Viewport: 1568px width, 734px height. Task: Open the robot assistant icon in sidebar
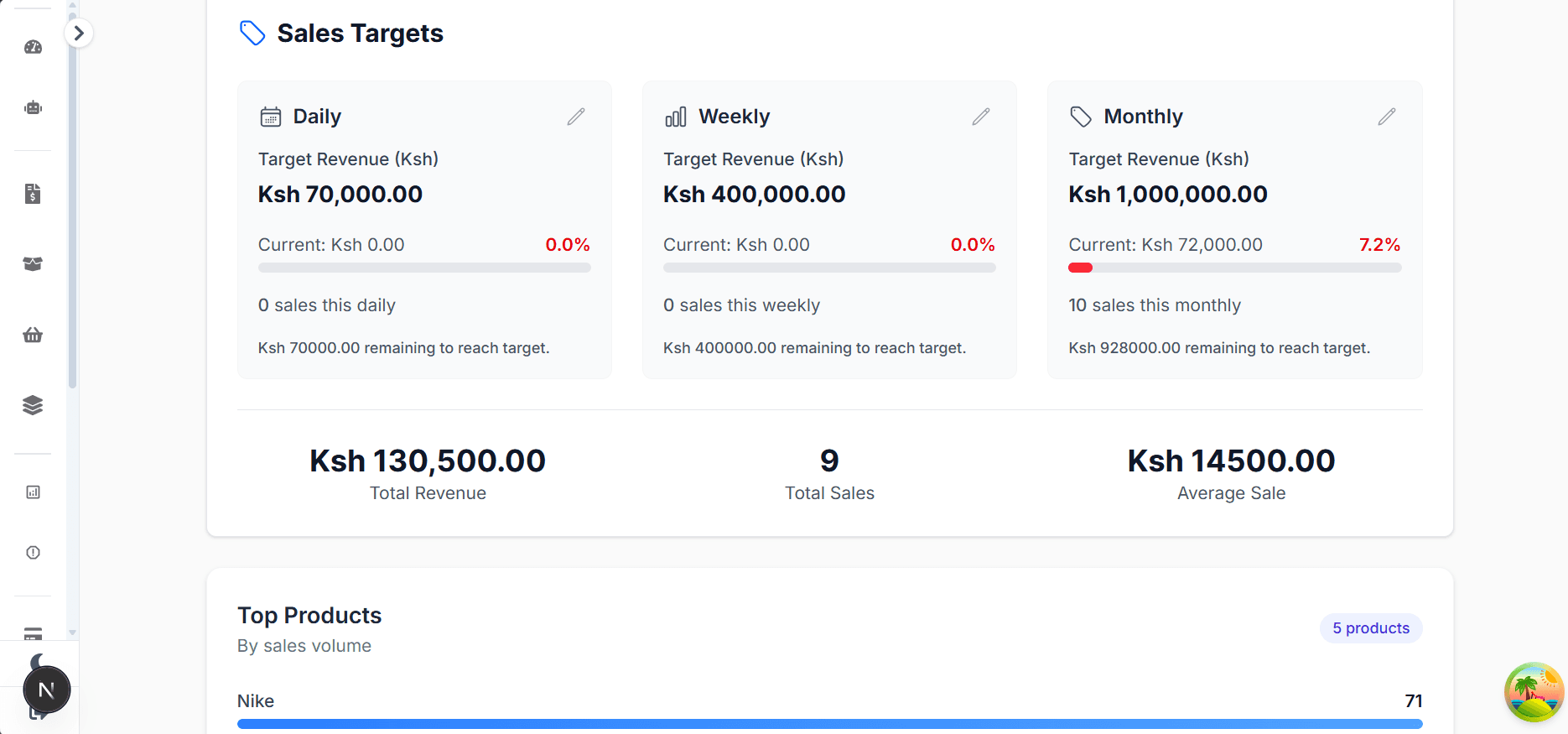[x=33, y=107]
